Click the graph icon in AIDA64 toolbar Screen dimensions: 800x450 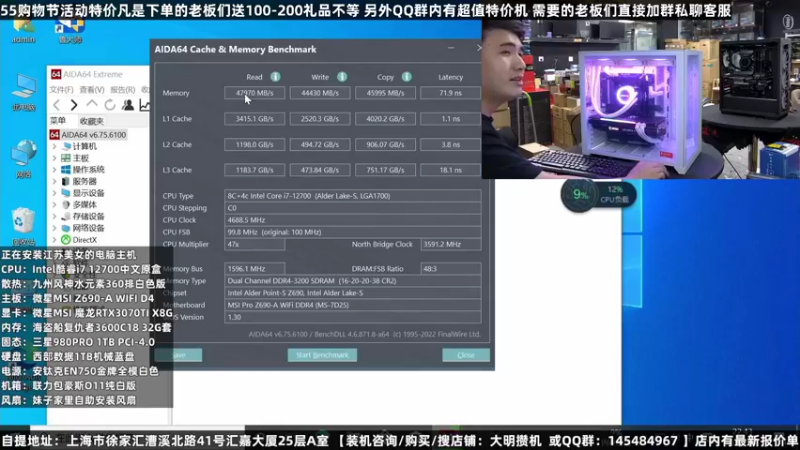[144, 105]
